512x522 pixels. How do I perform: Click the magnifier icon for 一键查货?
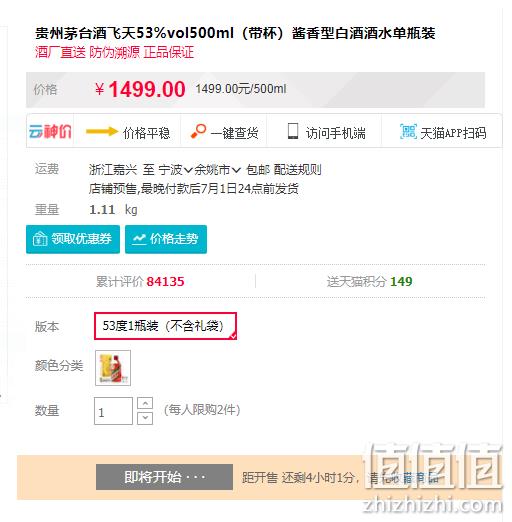click(x=198, y=131)
